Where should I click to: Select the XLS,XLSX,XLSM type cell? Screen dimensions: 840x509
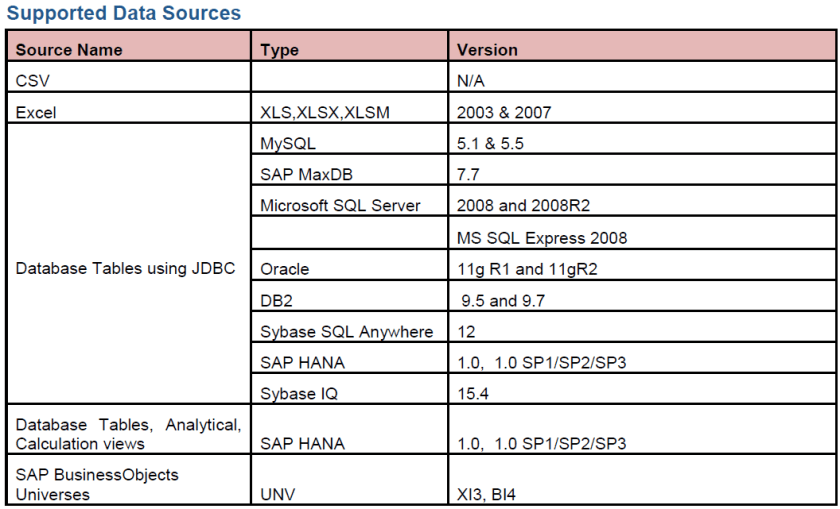click(325, 113)
